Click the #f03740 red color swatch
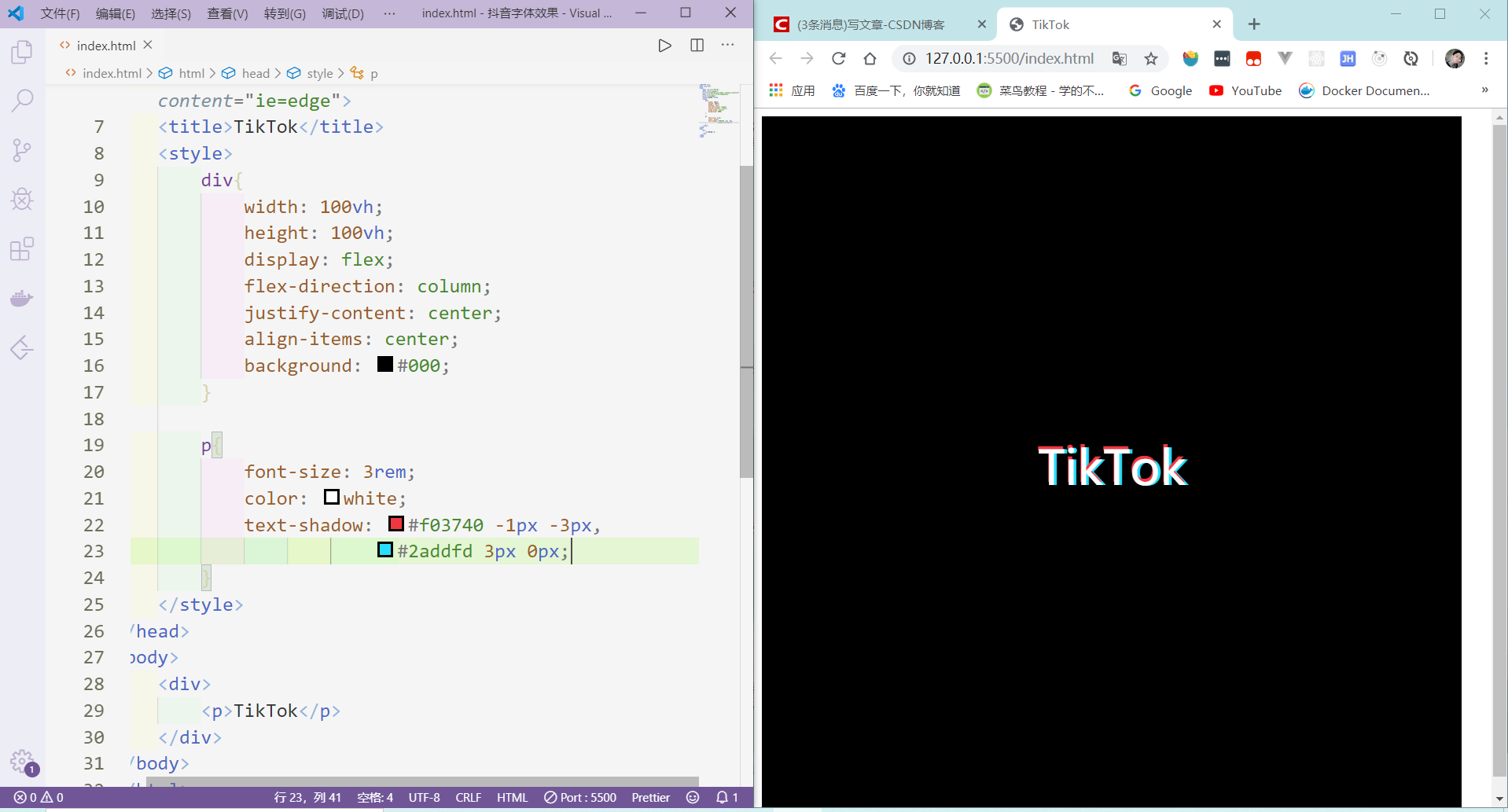 pos(396,524)
